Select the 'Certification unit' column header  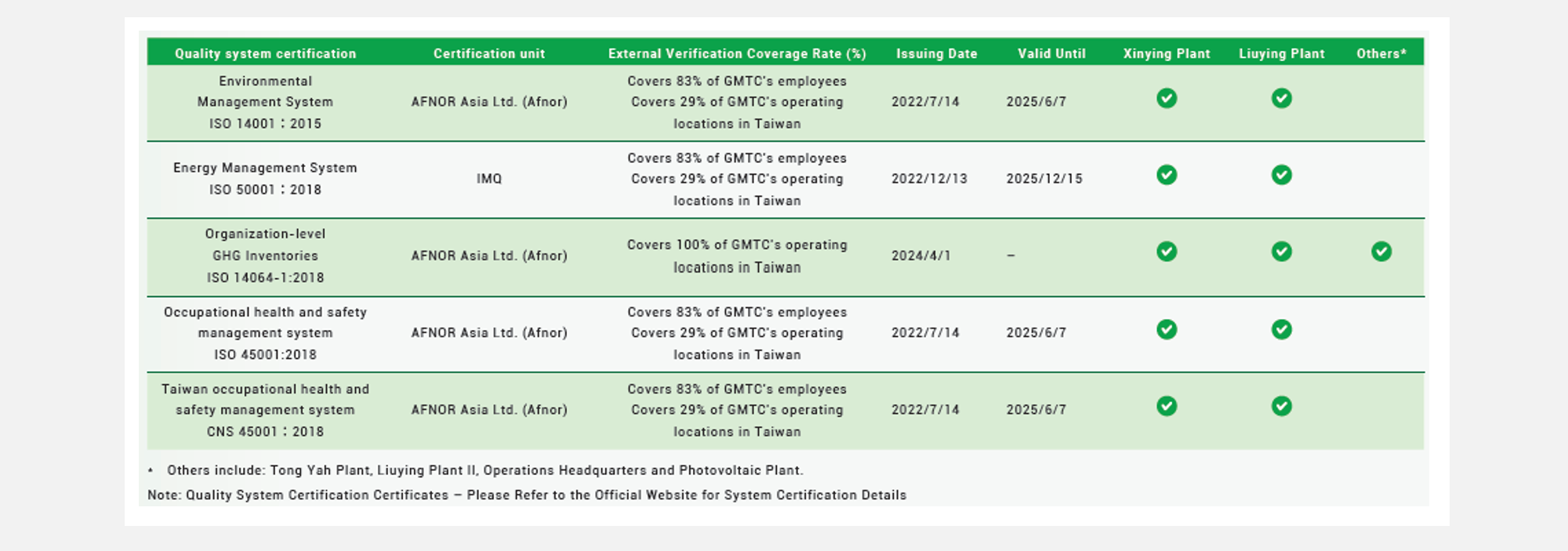point(489,53)
